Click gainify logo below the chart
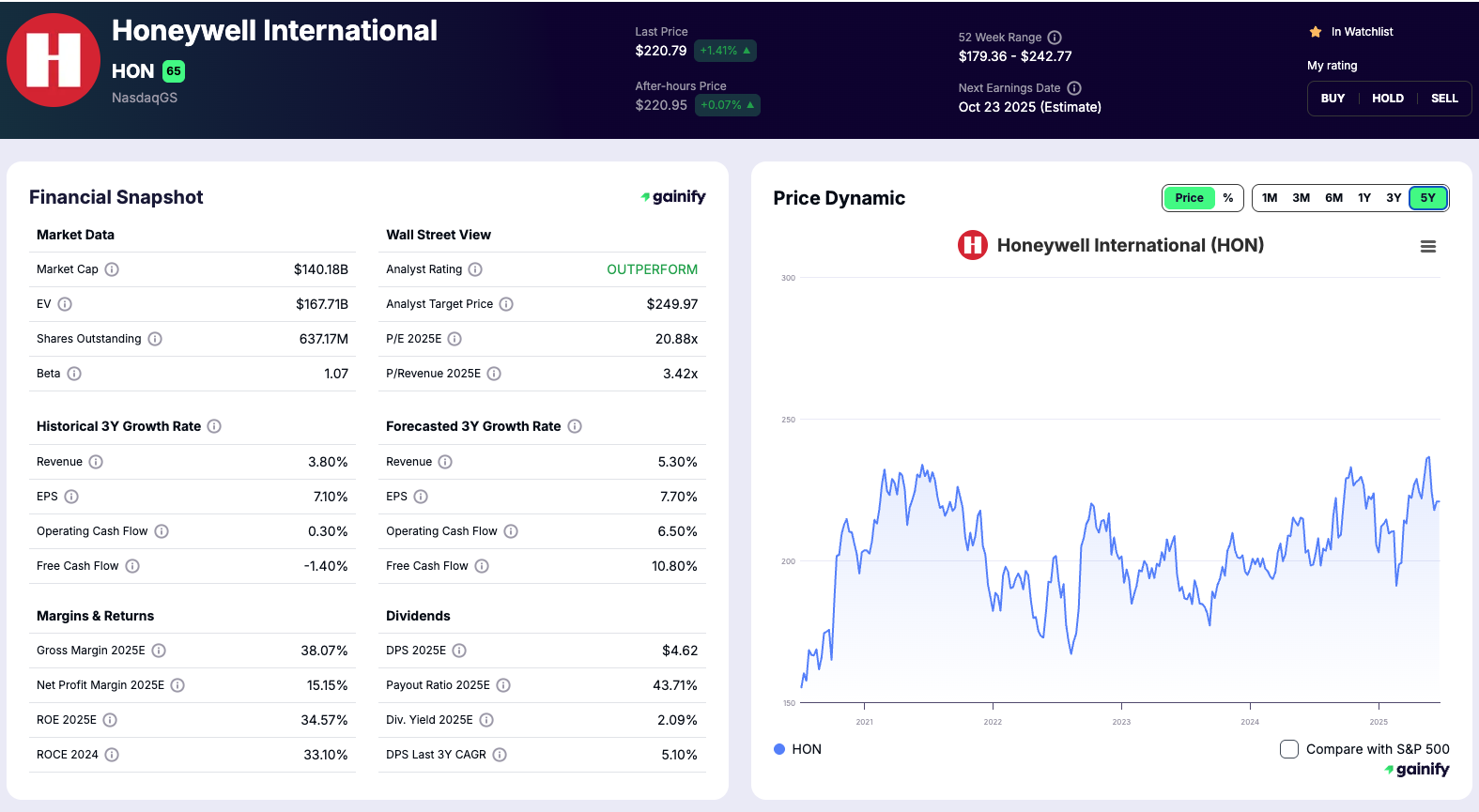The height and width of the screenshot is (812, 1479). (x=1417, y=770)
